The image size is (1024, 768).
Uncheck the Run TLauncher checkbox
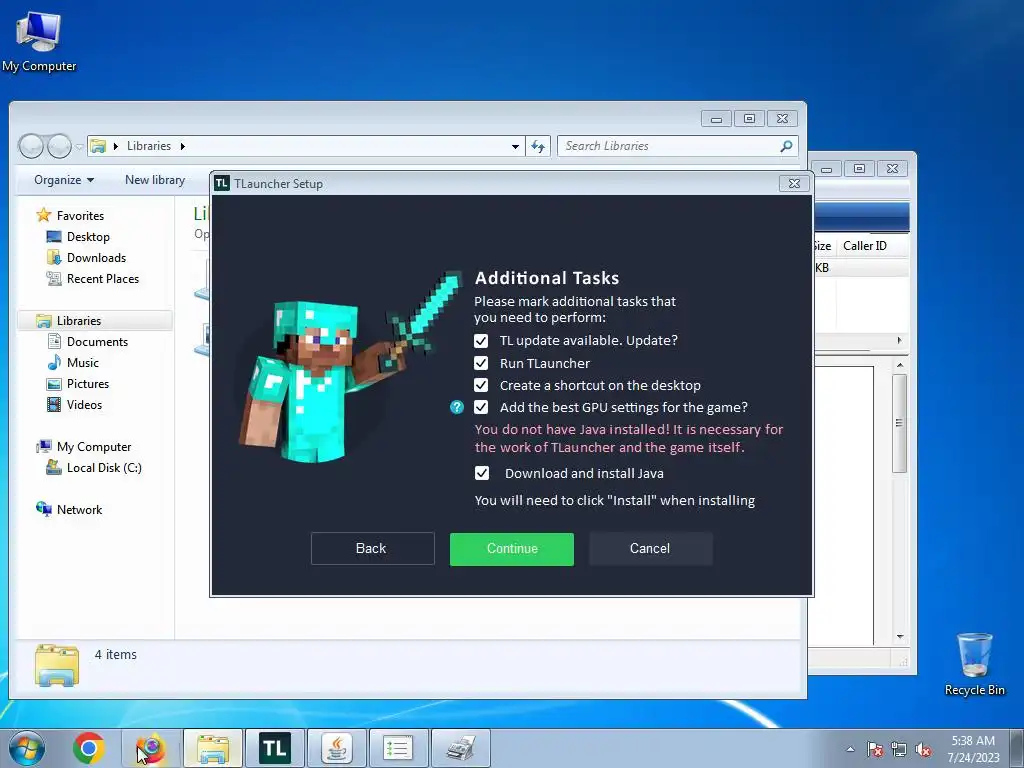[481, 363]
